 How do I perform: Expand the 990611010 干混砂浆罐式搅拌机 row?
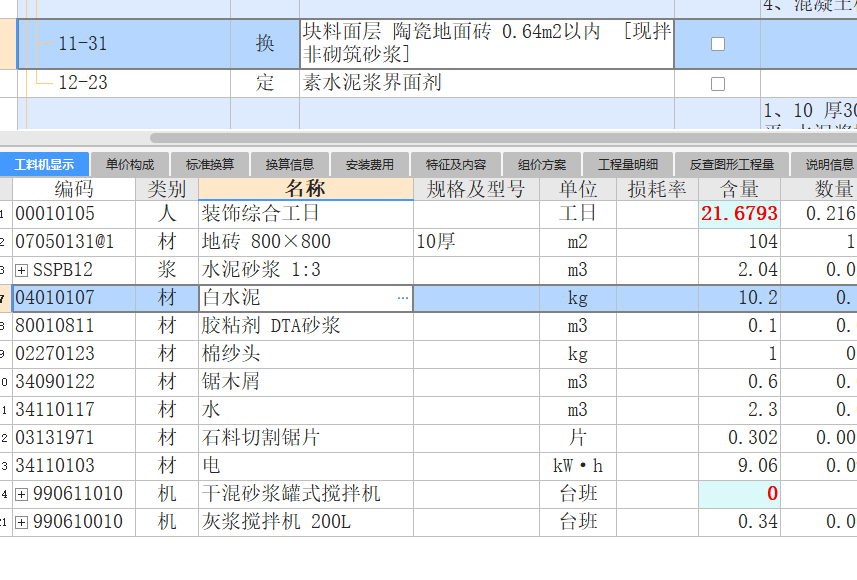pyautogui.click(x=22, y=494)
